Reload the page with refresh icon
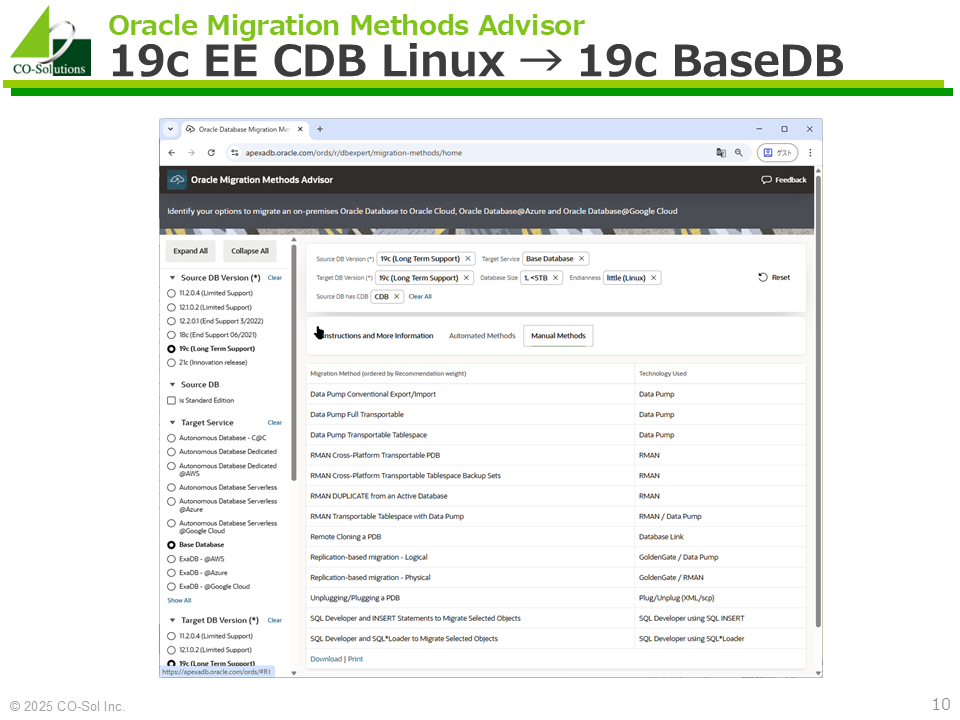The width and height of the screenshot is (960, 720). pyautogui.click(x=211, y=152)
